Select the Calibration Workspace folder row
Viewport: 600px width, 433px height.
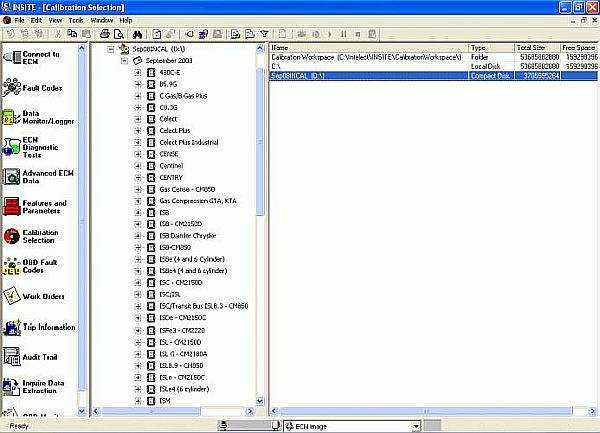pyautogui.click(x=434, y=57)
